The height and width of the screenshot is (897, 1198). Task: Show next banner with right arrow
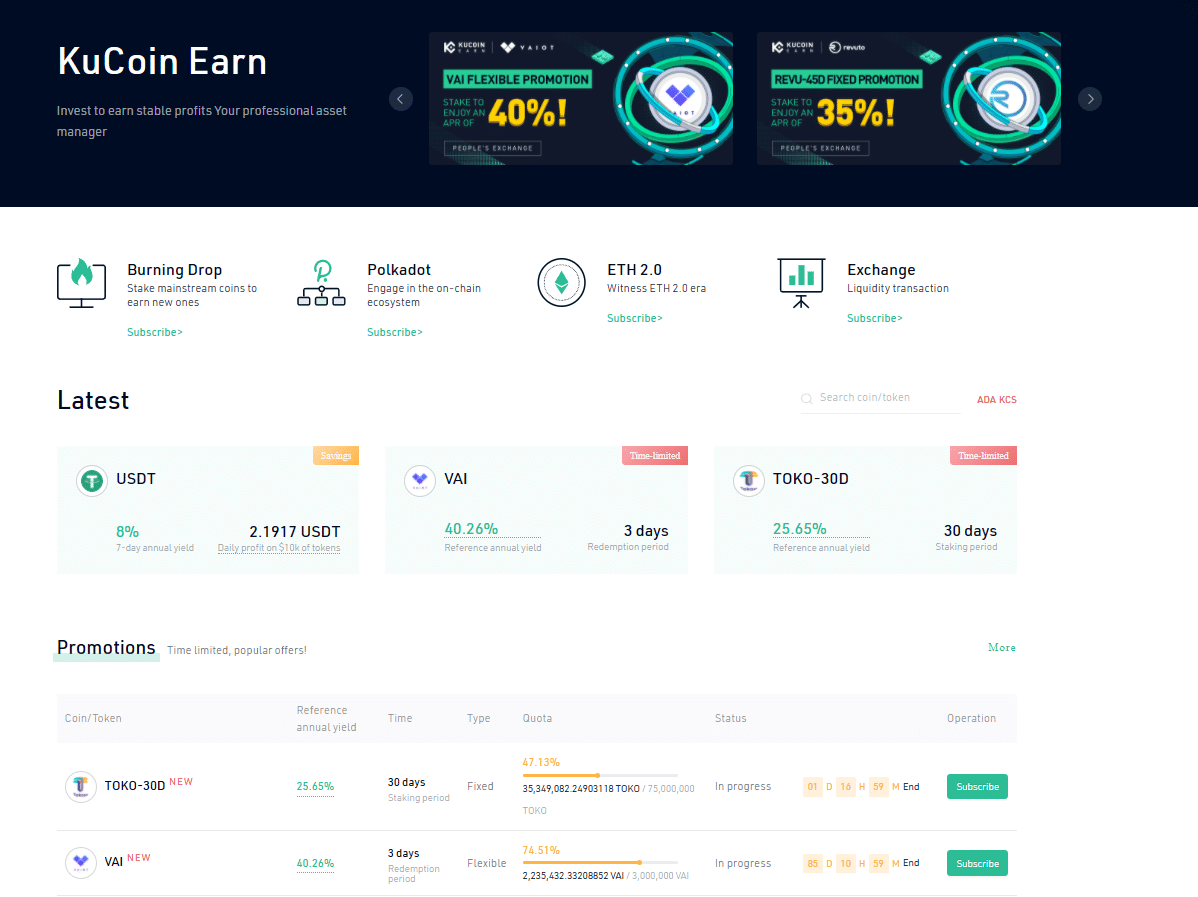1090,98
